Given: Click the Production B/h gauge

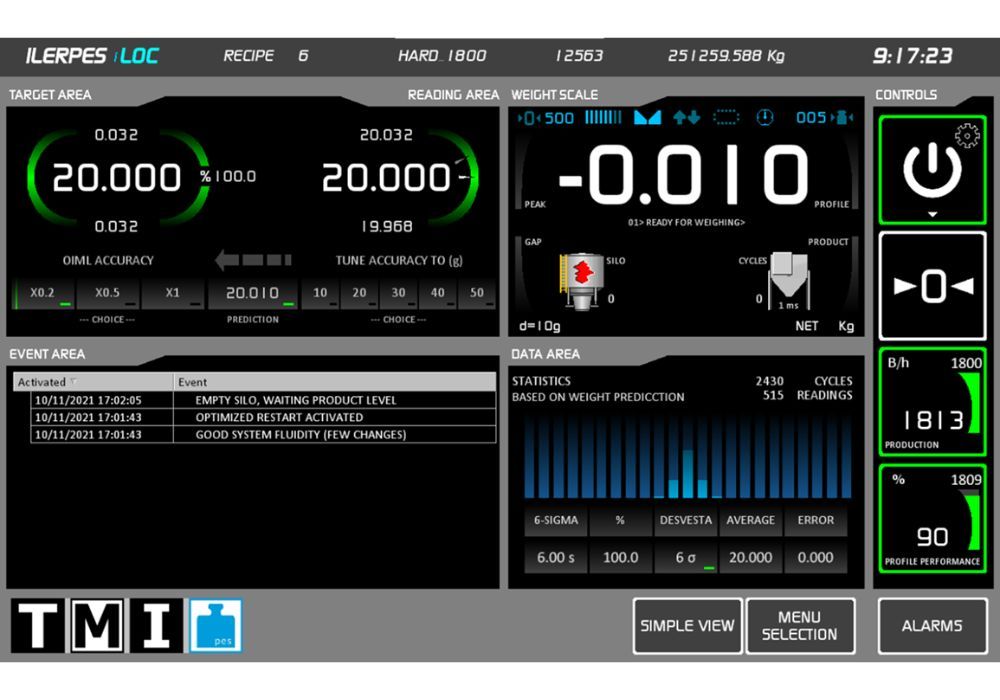Looking at the screenshot, I should (x=932, y=401).
